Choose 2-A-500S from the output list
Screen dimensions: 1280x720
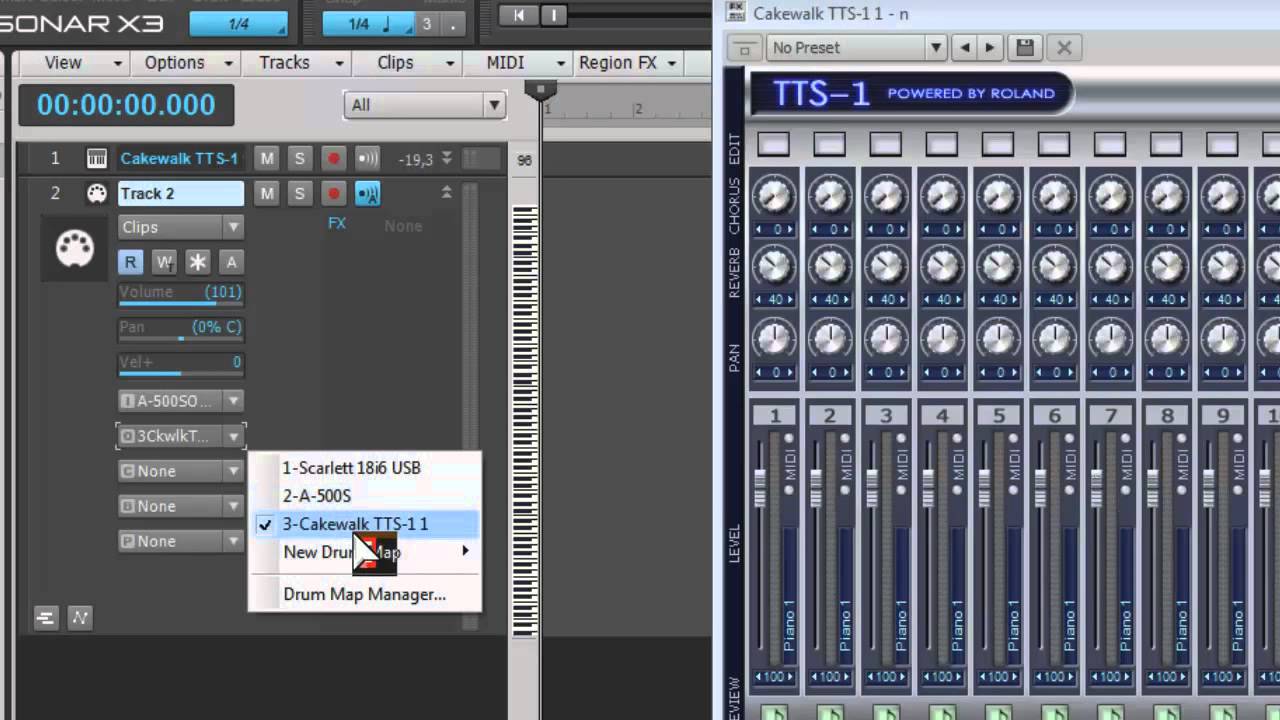coord(365,496)
